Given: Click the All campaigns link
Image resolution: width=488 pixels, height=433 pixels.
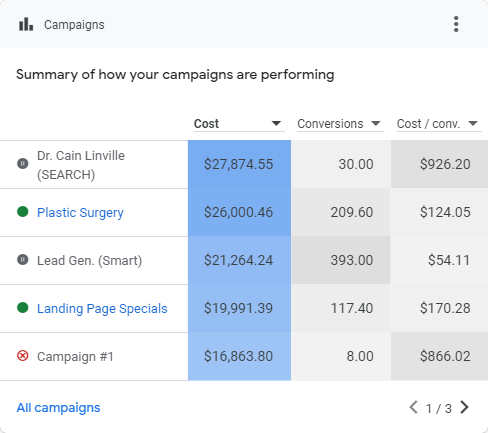Looking at the screenshot, I should tap(58, 408).
